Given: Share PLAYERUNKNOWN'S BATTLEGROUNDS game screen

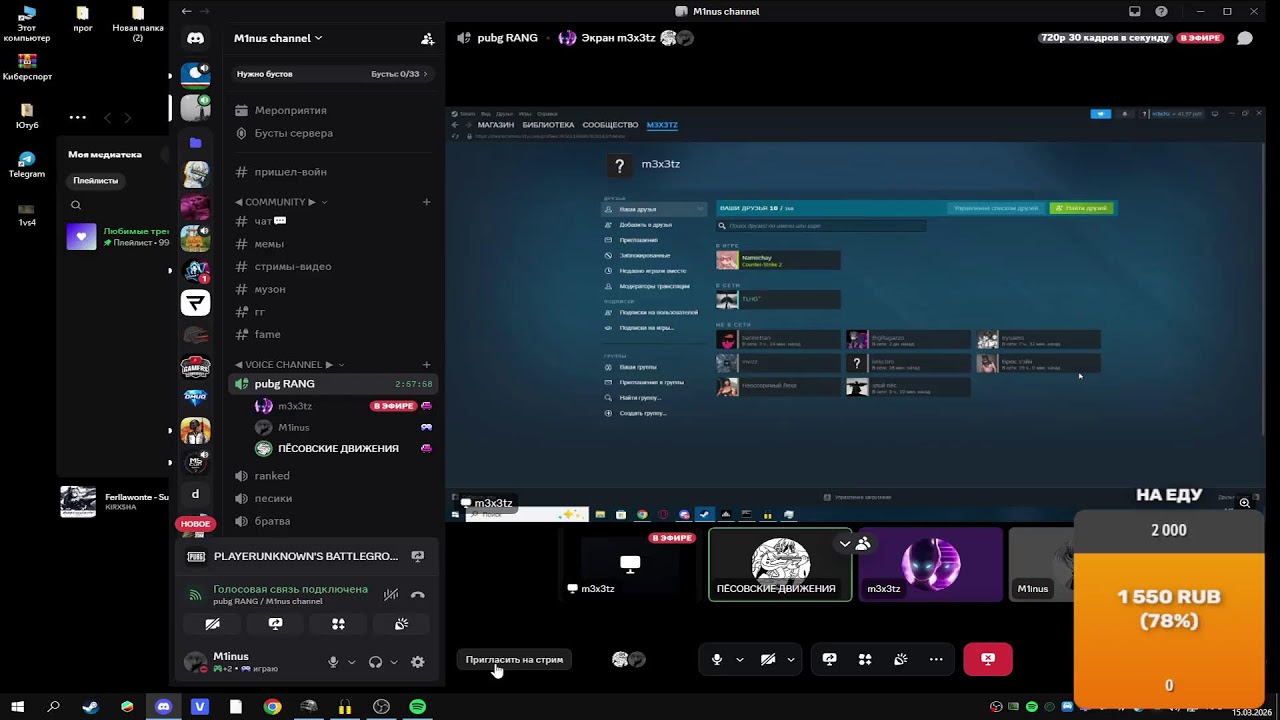Looking at the screenshot, I should [418, 556].
